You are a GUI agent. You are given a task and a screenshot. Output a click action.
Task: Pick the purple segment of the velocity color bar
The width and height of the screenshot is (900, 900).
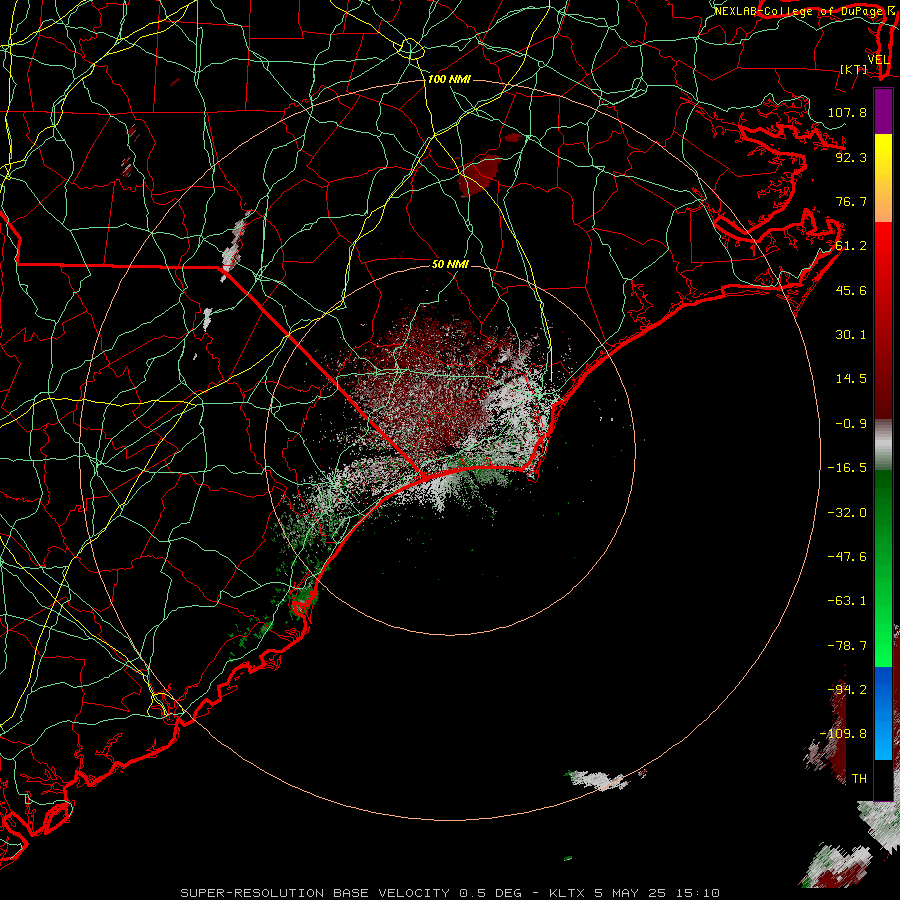pos(883,111)
